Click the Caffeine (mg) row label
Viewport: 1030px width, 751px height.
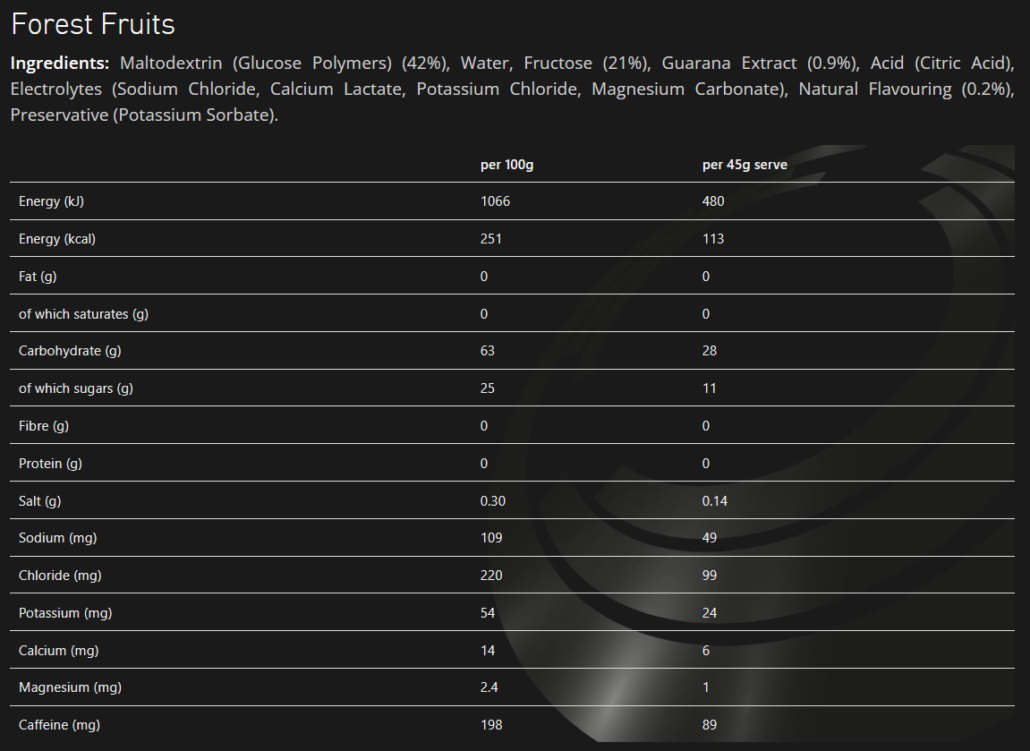pos(60,725)
